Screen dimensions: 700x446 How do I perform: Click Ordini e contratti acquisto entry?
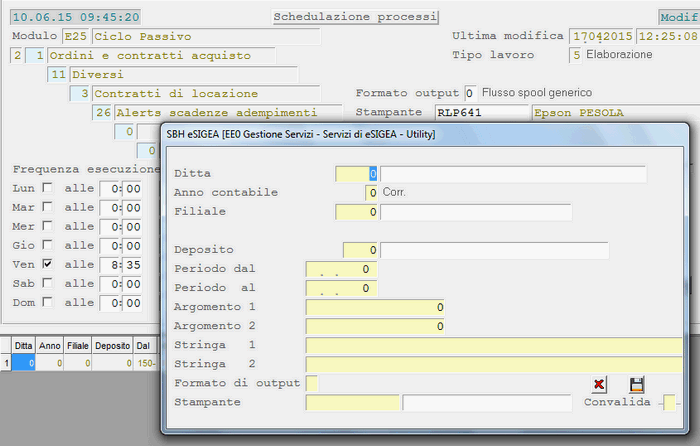[162, 56]
